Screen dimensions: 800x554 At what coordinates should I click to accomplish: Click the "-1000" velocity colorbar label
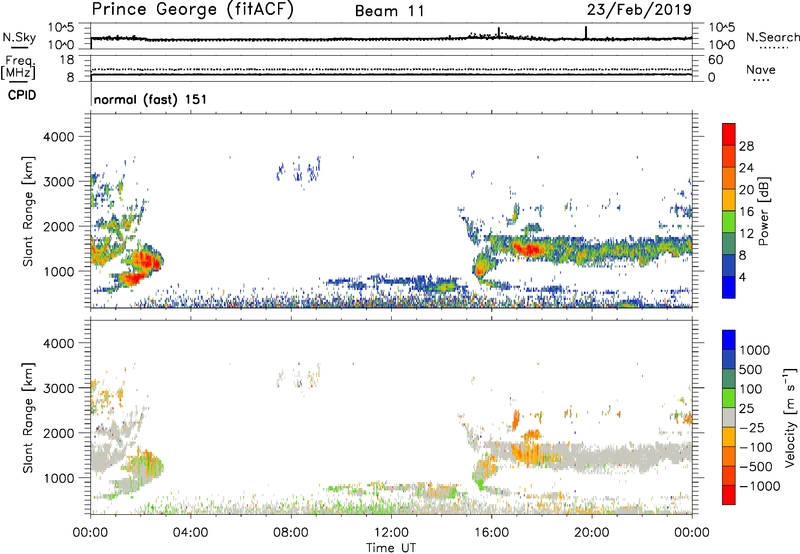tap(760, 486)
